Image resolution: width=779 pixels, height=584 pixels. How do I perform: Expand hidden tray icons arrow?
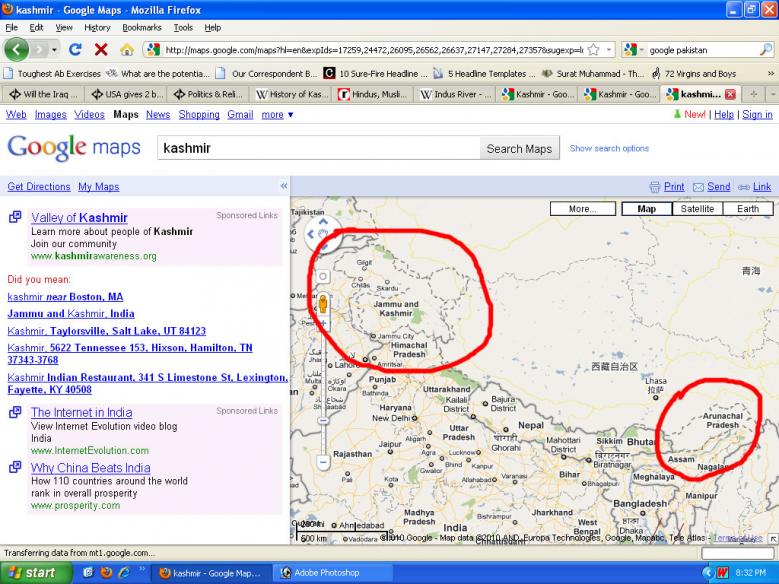(707, 573)
